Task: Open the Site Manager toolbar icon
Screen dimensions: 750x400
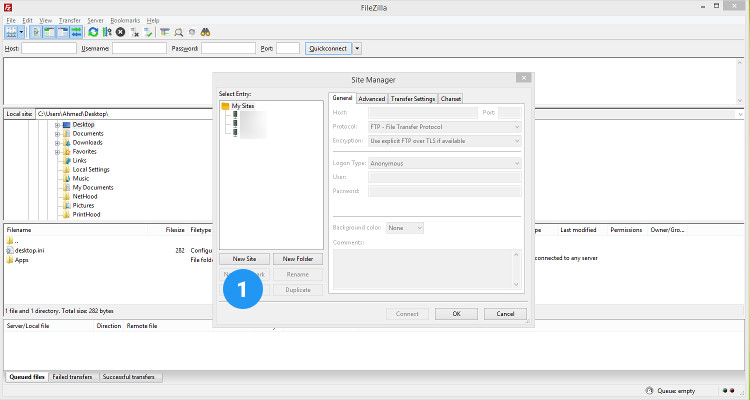Action: (11, 32)
